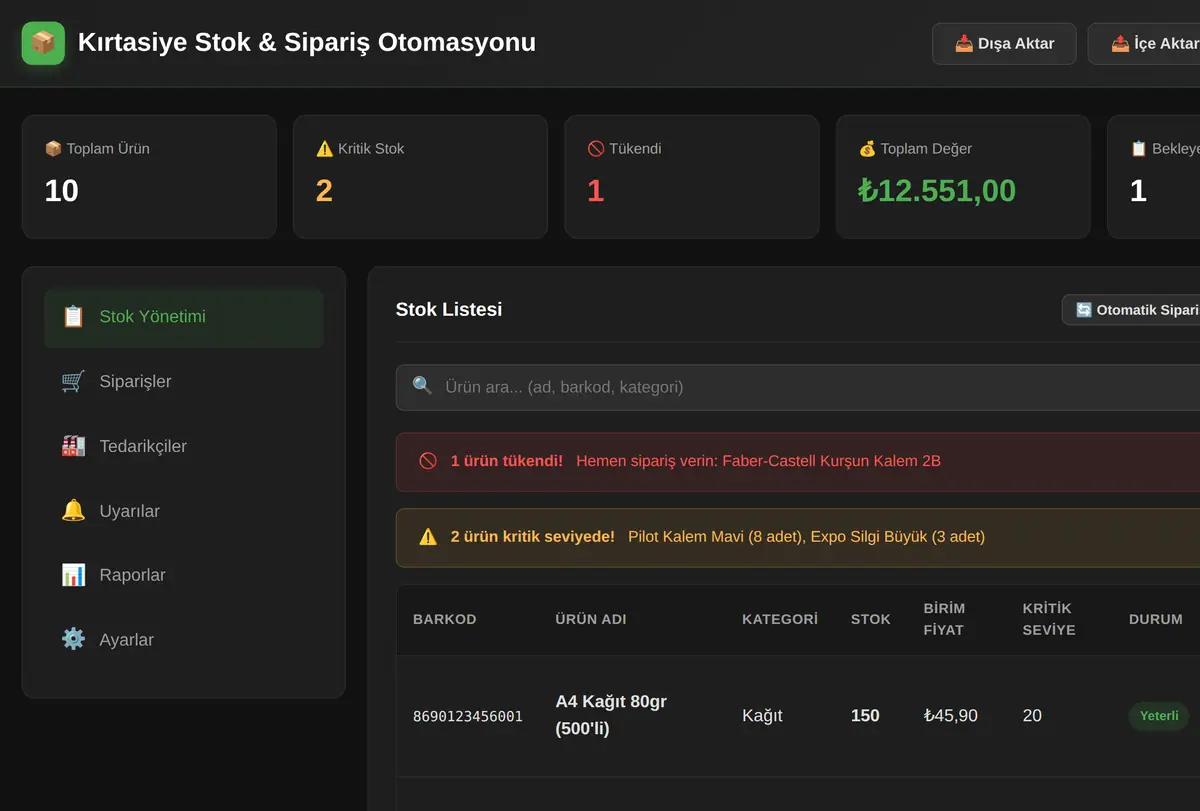Click the critical level value 20
1200x811 pixels.
[1032, 716]
